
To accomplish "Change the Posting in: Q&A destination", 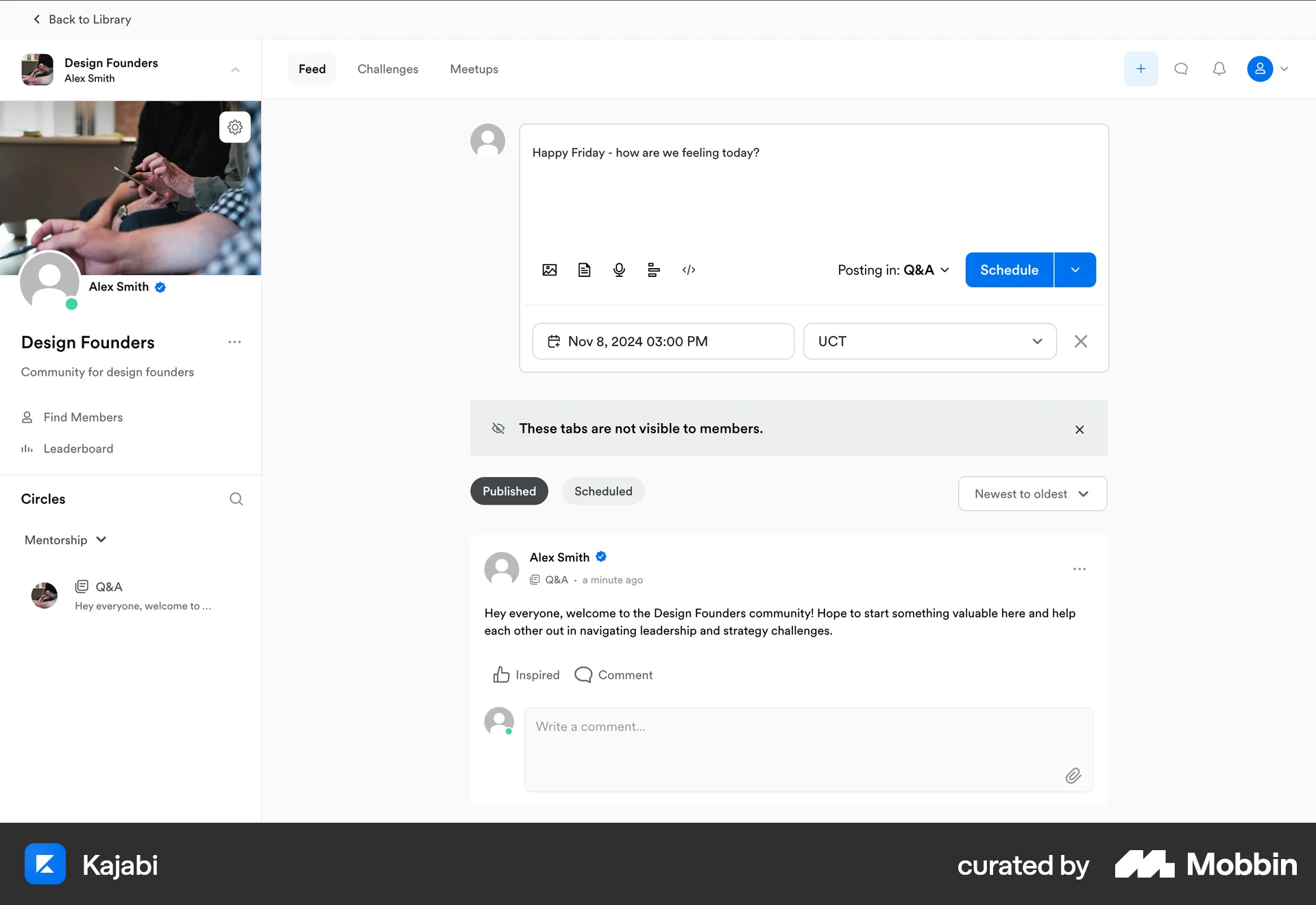I will click(x=892, y=269).
